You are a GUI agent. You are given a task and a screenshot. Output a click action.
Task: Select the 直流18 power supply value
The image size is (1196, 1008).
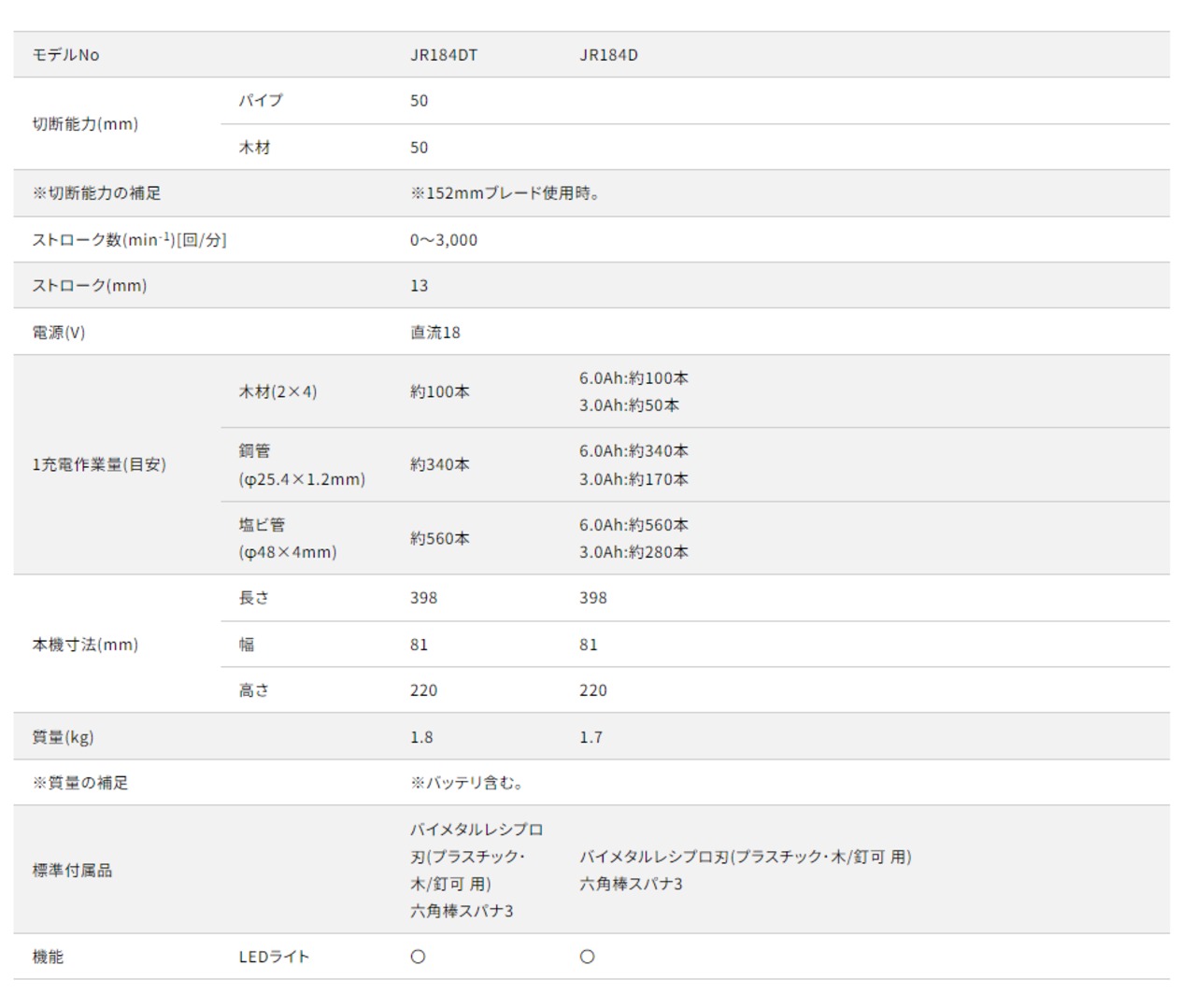435,333
